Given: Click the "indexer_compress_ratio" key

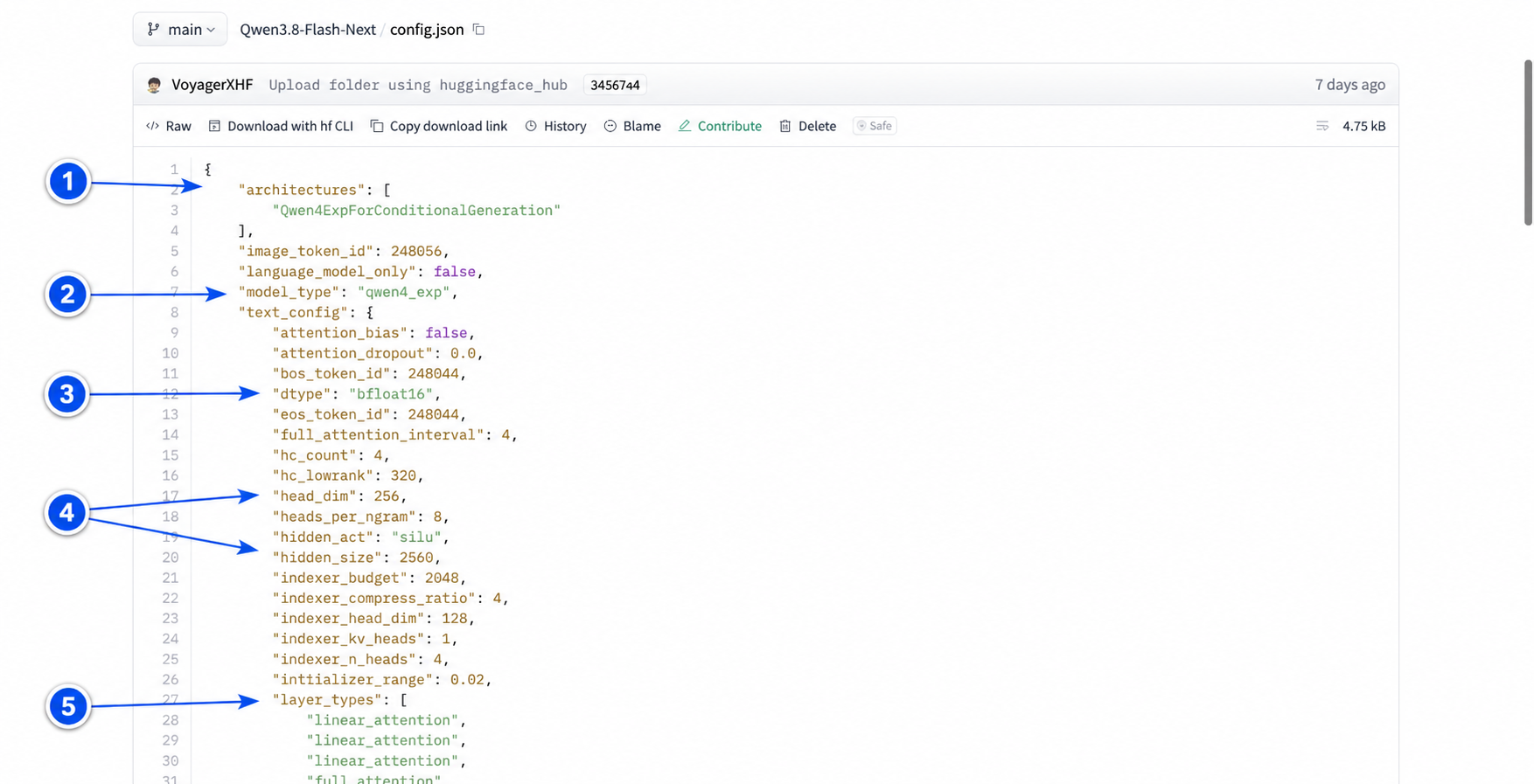Looking at the screenshot, I should (374, 598).
